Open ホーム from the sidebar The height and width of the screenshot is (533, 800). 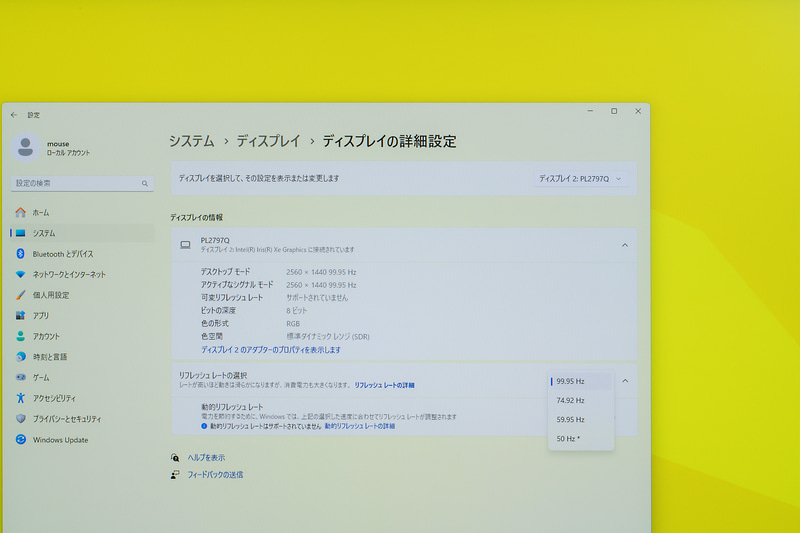(82, 212)
